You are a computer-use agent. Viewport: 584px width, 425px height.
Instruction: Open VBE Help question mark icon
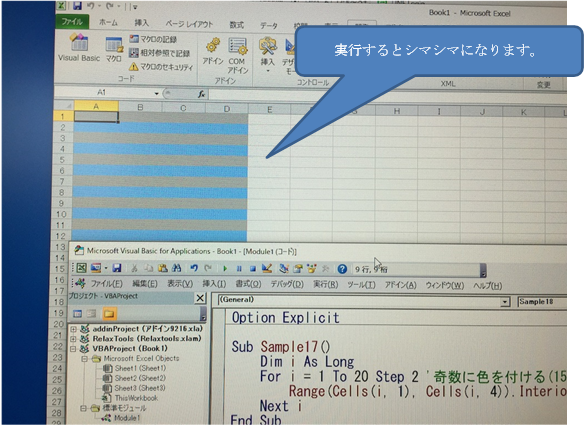(x=342, y=269)
